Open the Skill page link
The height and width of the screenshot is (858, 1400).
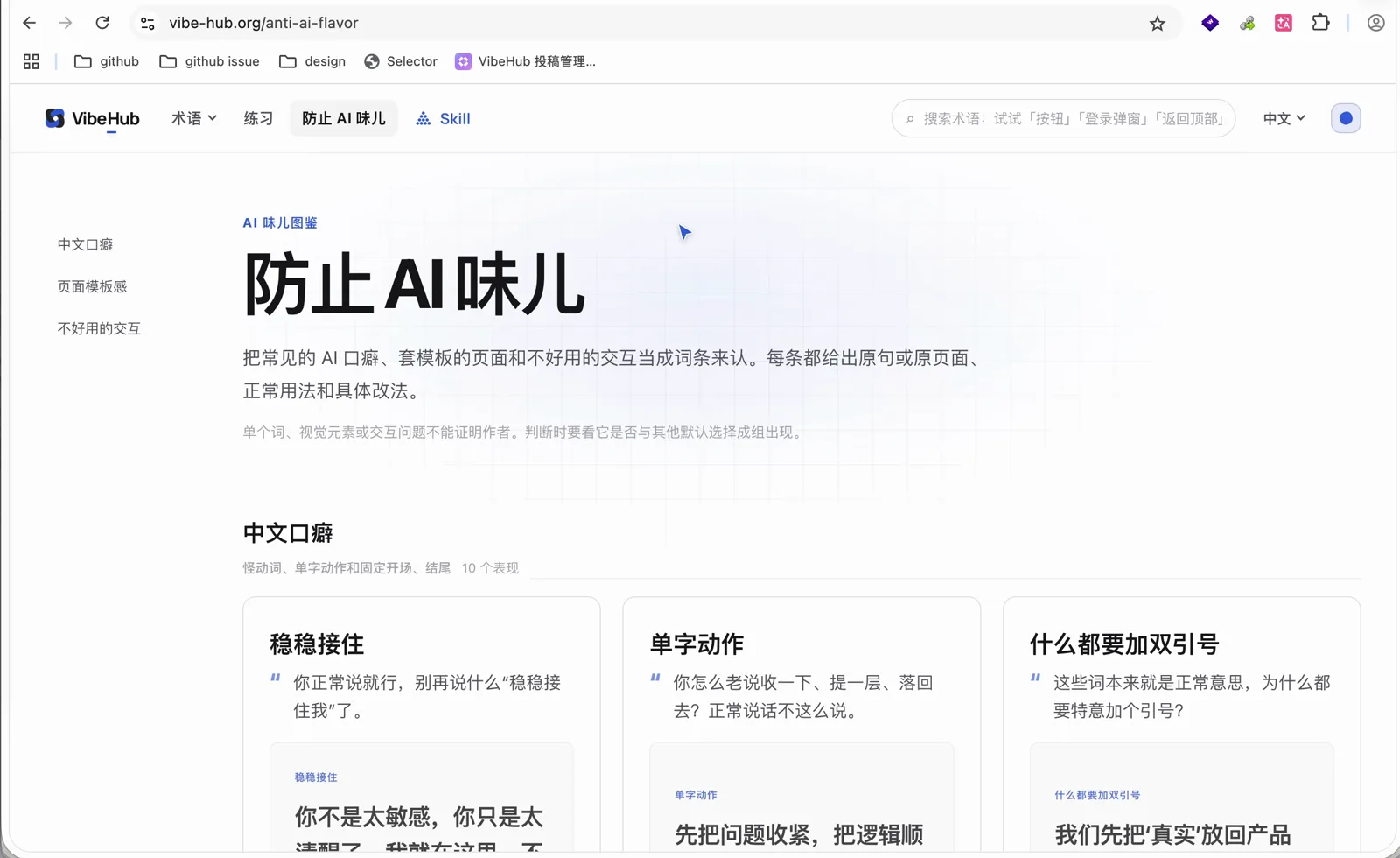[x=443, y=118]
